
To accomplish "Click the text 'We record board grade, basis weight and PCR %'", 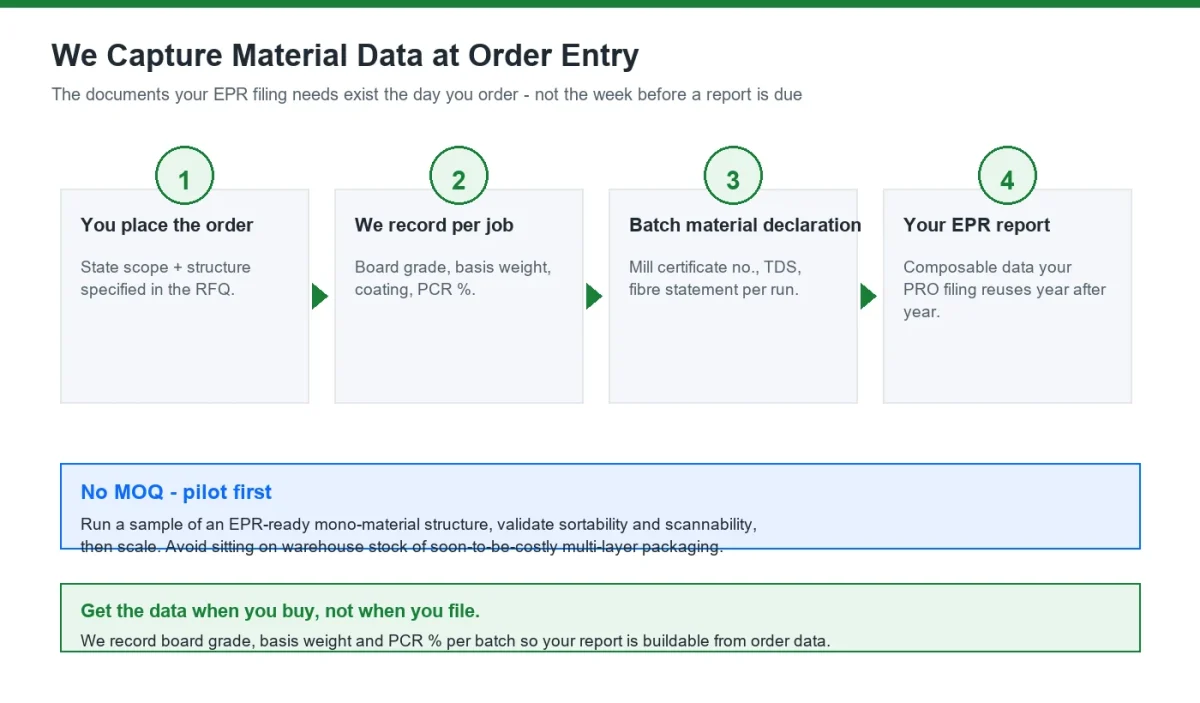I will 455,640.
